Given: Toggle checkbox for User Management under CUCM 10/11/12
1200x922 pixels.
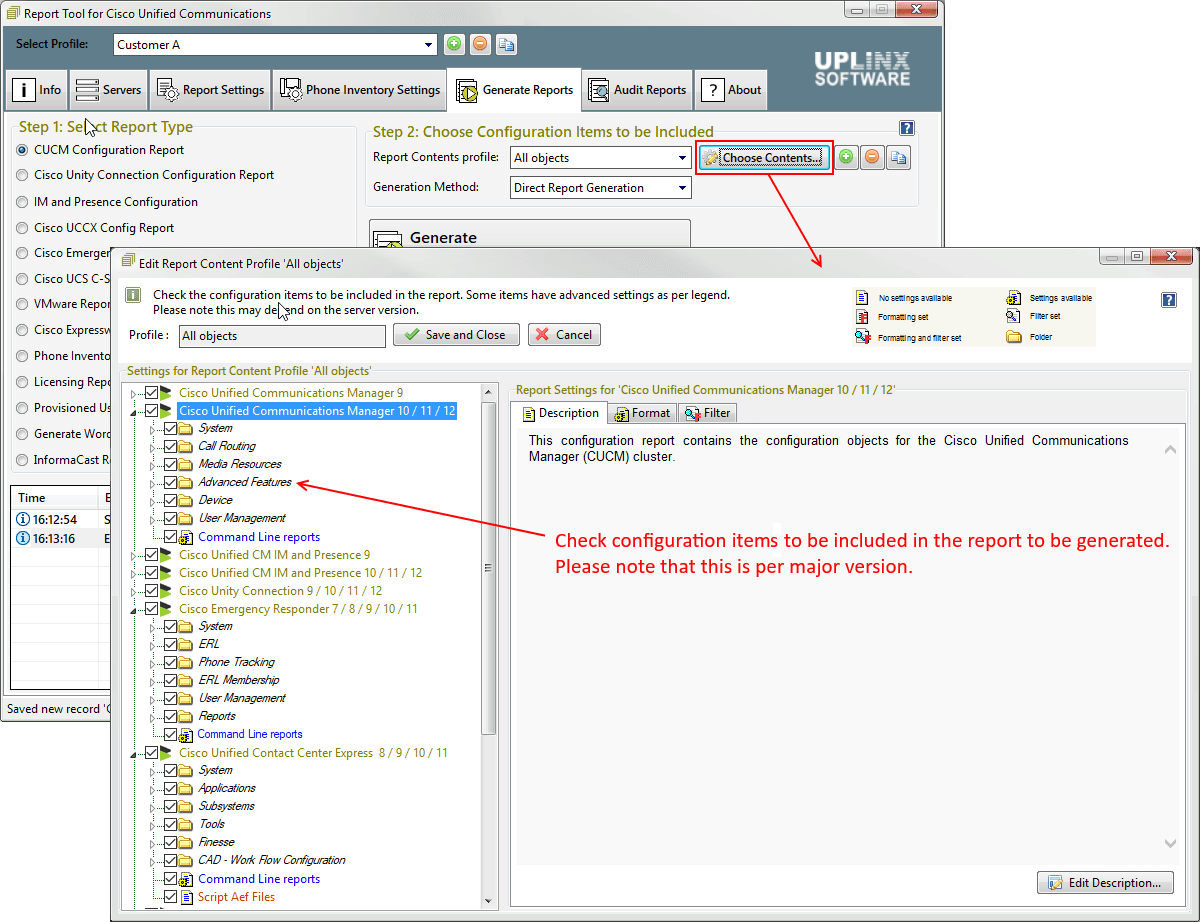Looking at the screenshot, I should click(170, 518).
